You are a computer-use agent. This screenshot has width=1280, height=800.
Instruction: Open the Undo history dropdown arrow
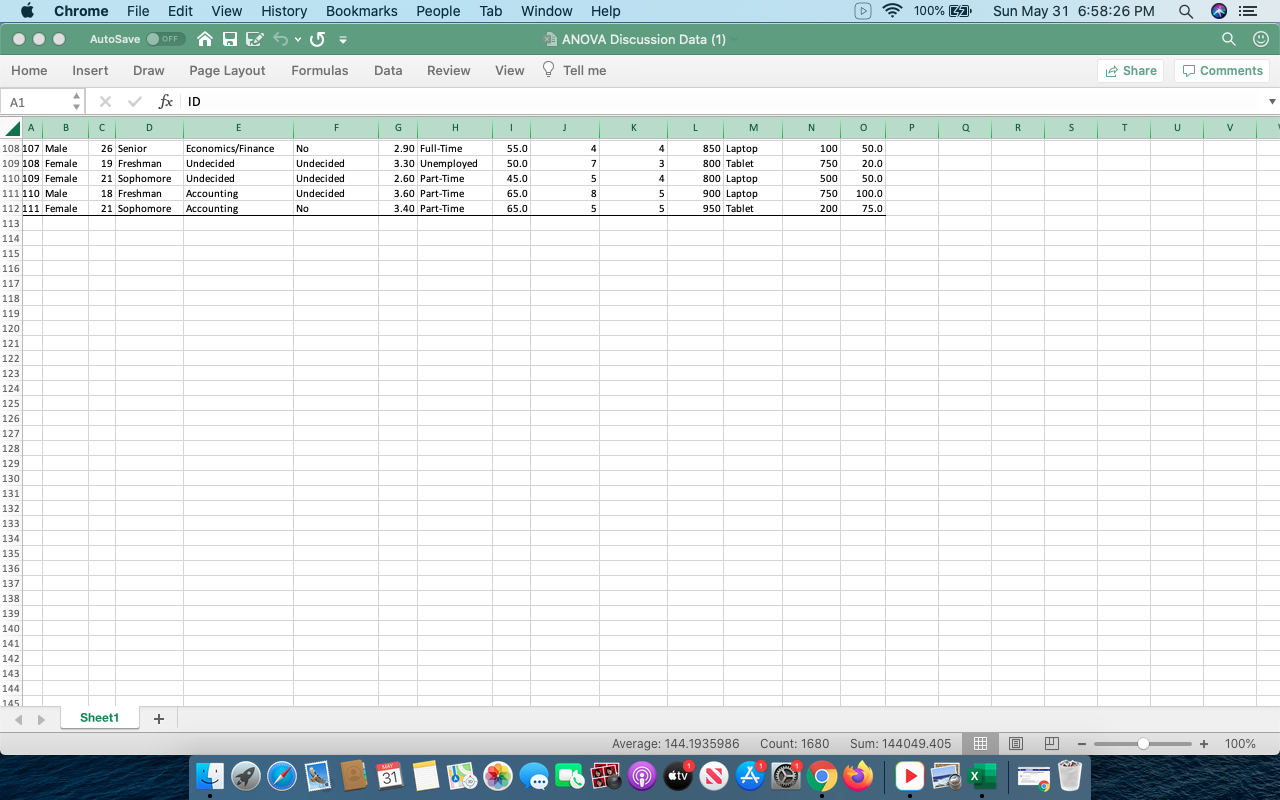298,40
